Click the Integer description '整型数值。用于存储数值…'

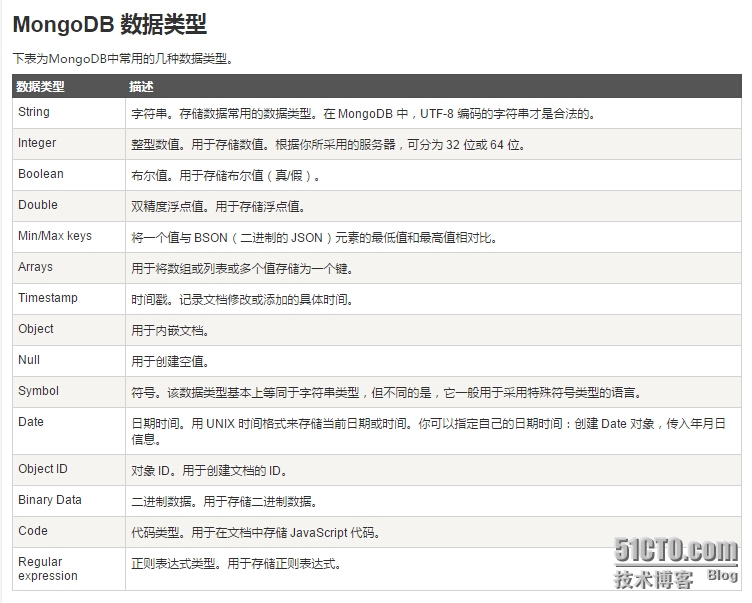click(x=328, y=144)
